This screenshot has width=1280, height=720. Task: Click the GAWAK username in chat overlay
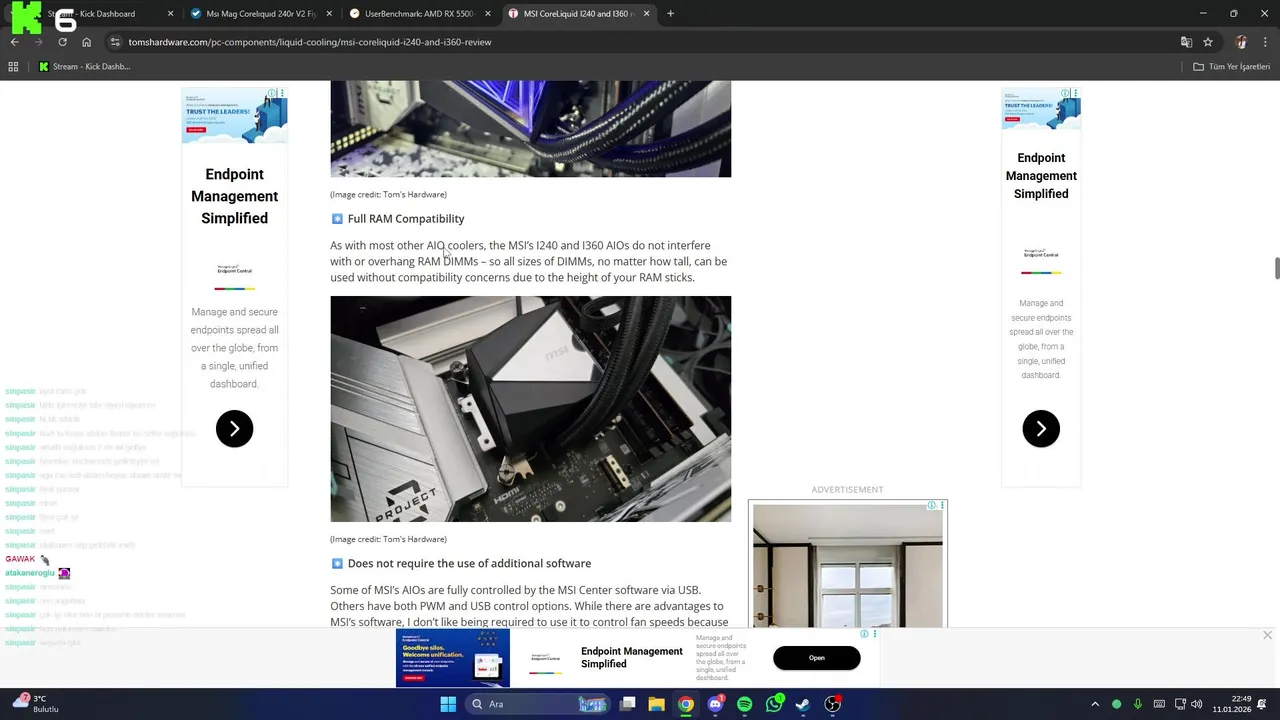tap(20, 559)
